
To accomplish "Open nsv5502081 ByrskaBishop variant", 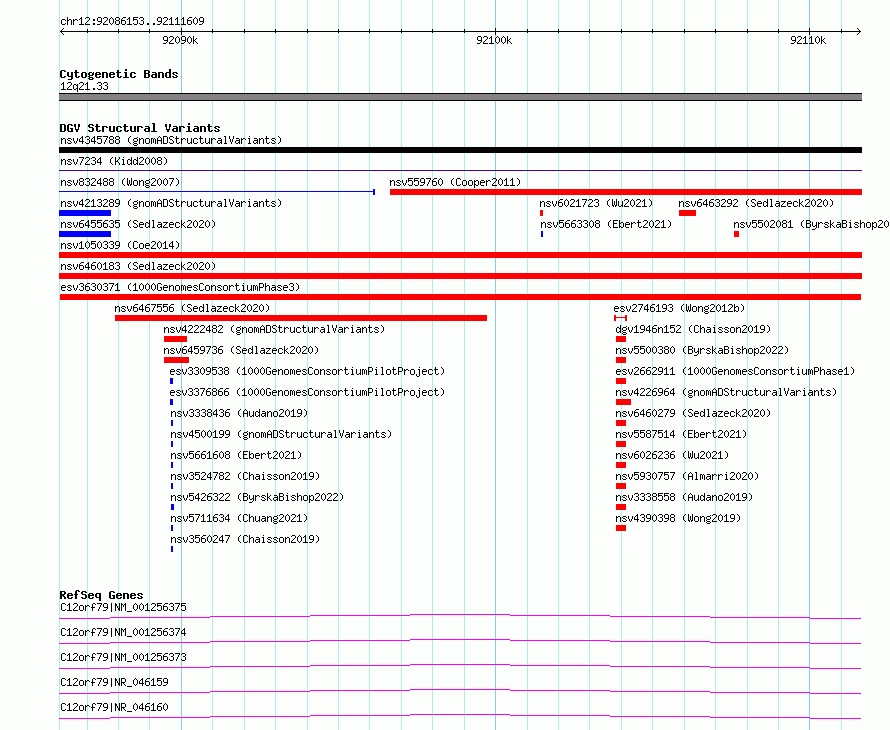I will (x=811, y=224).
